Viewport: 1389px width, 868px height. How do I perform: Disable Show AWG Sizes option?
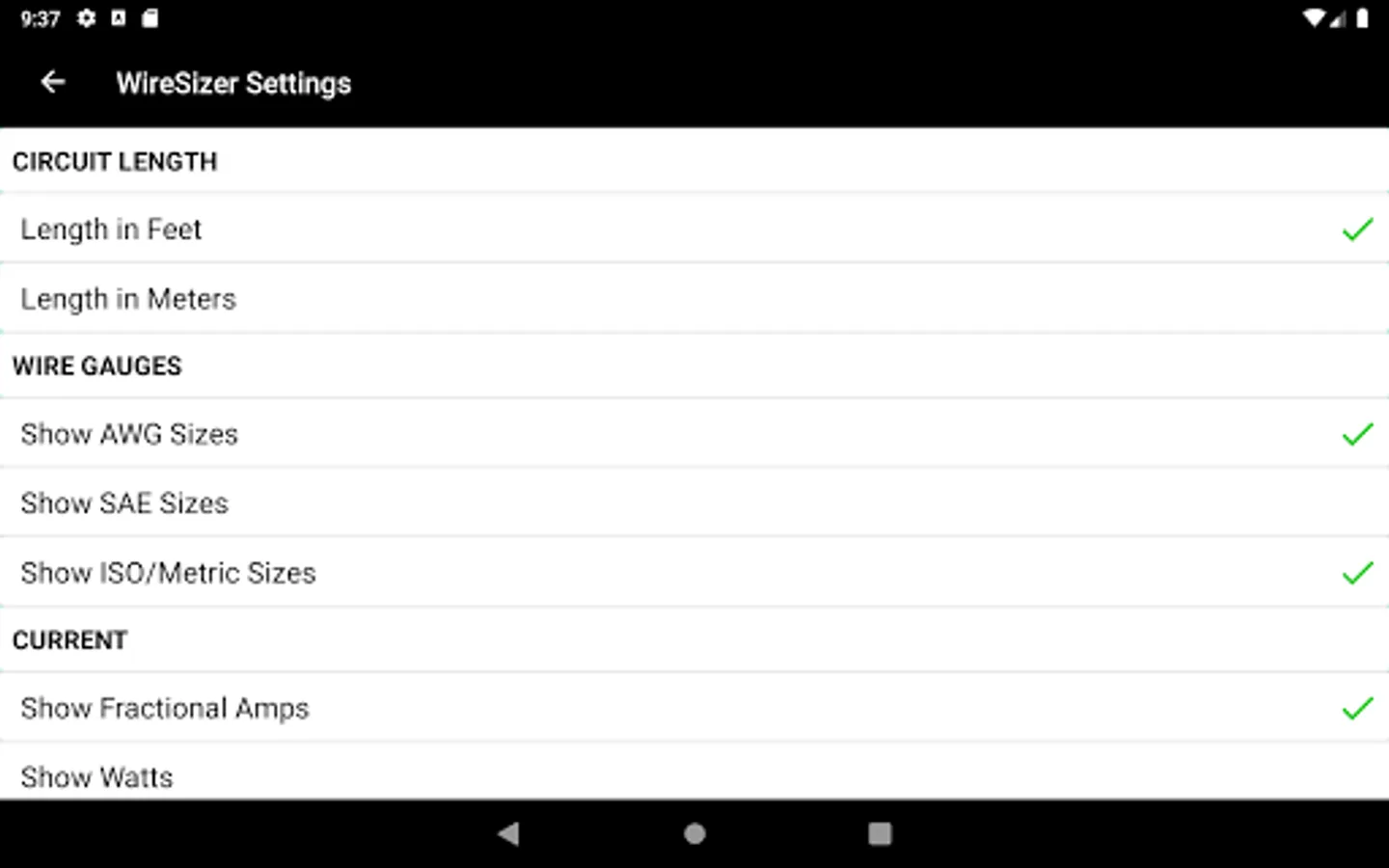129,434
